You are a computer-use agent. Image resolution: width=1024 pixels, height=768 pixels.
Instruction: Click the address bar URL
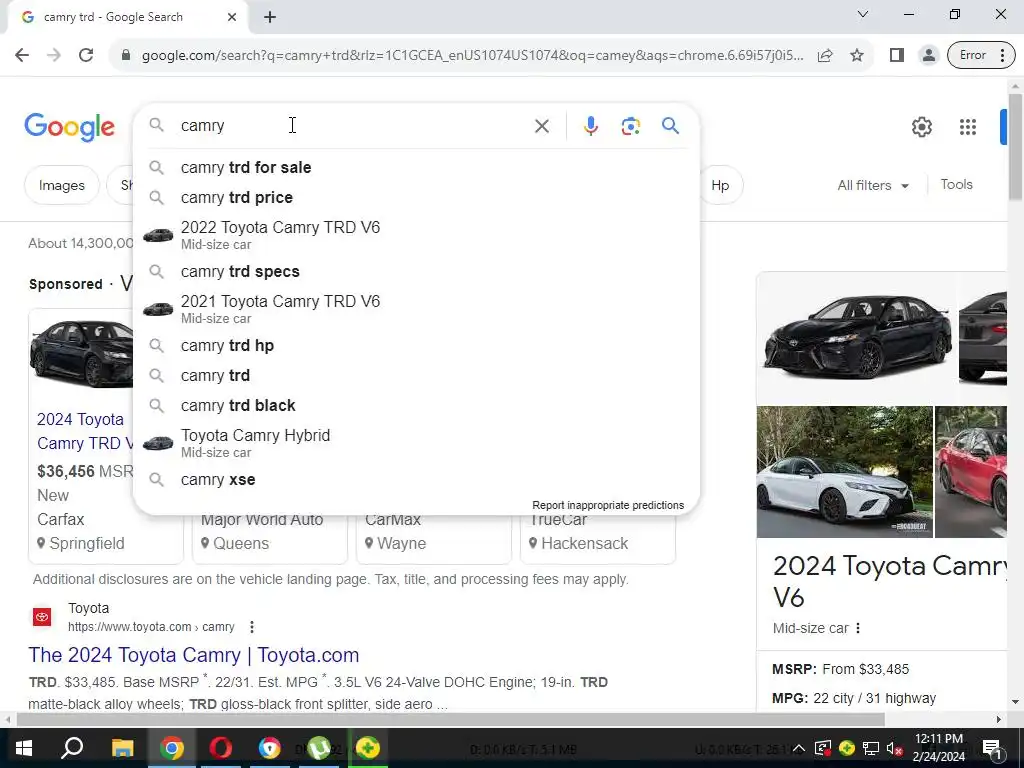click(472, 56)
